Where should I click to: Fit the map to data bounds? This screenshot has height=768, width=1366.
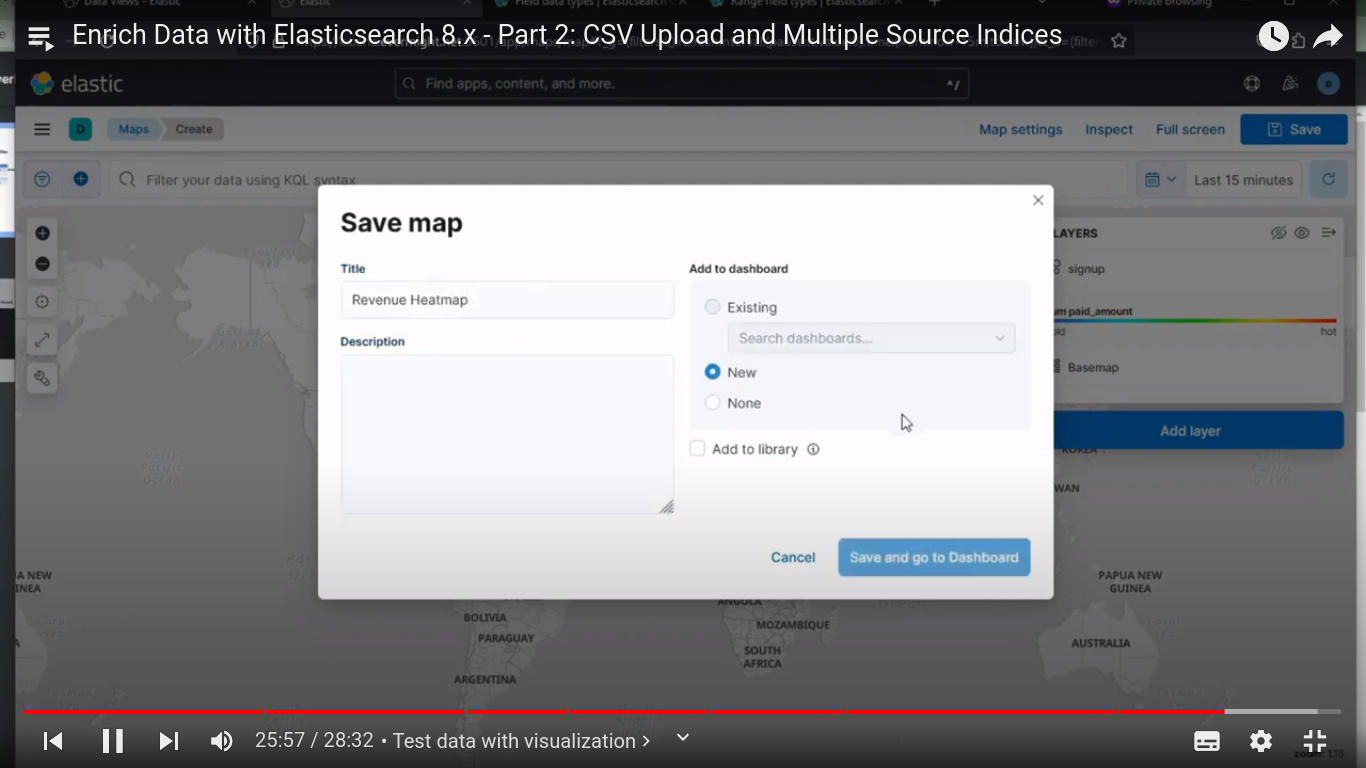click(42, 302)
